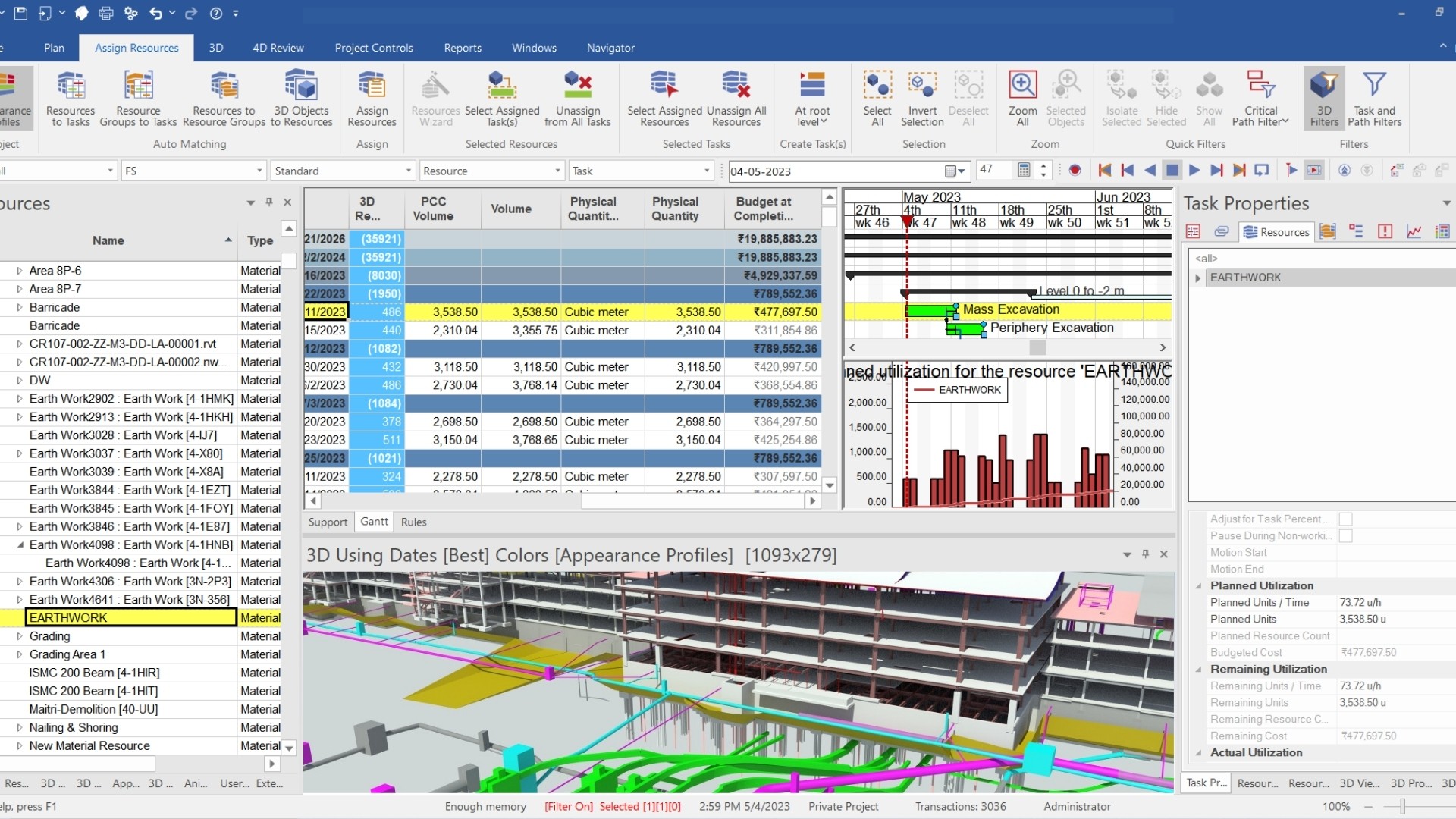Toggle the record button in playback toolbar
Screen dimensions: 1456x819
[x=1075, y=171]
